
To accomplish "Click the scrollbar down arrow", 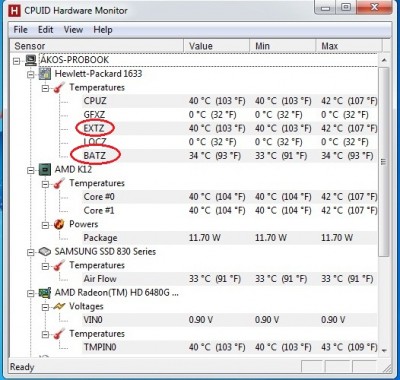I will [x=384, y=350].
